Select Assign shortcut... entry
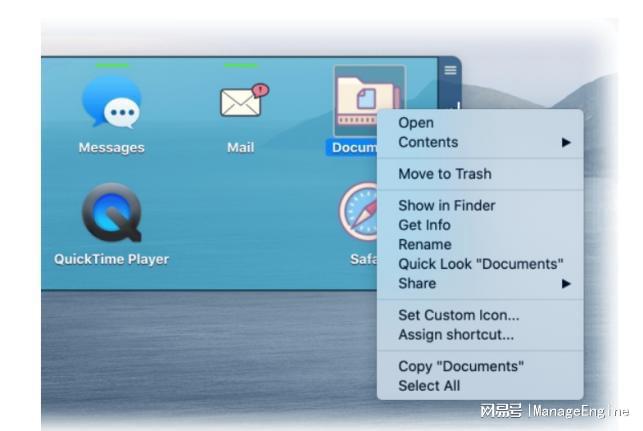 click(456, 335)
